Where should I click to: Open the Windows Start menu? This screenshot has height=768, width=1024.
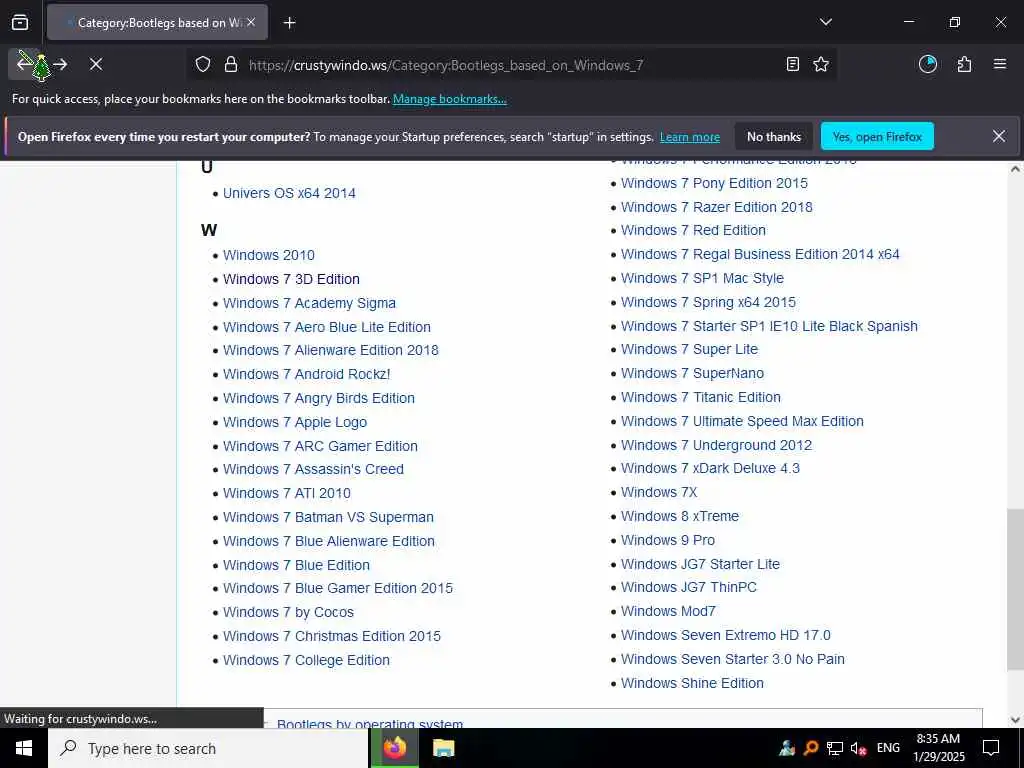point(24,748)
